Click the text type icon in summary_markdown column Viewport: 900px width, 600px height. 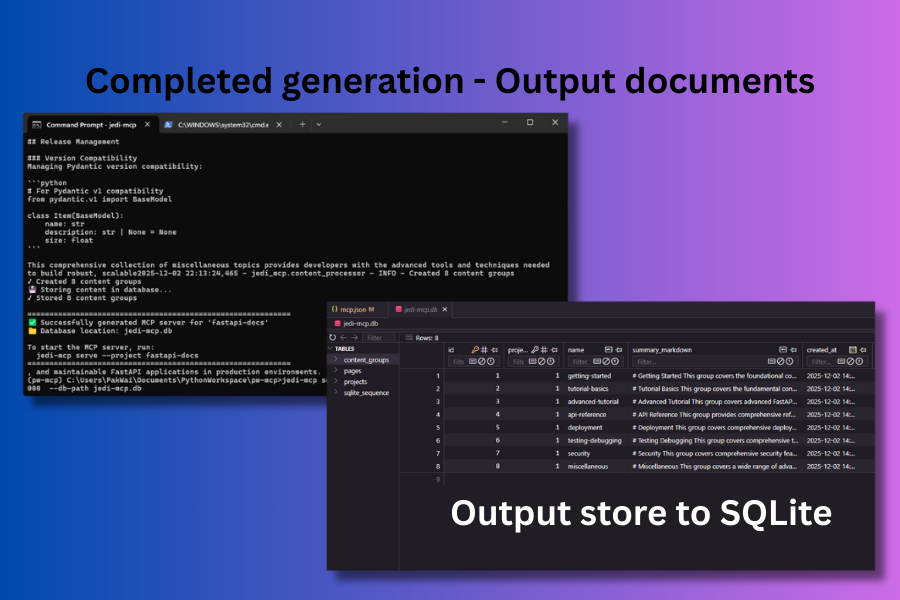coord(783,350)
